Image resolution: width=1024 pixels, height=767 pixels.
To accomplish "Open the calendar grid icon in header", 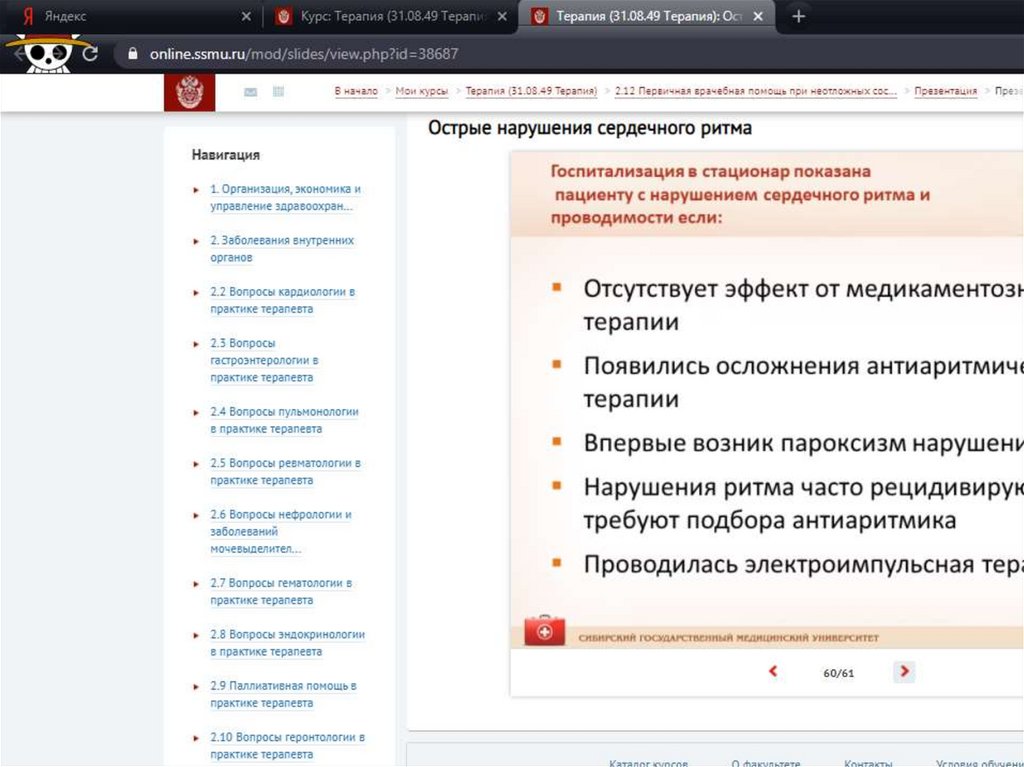I will pyautogui.click(x=278, y=92).
